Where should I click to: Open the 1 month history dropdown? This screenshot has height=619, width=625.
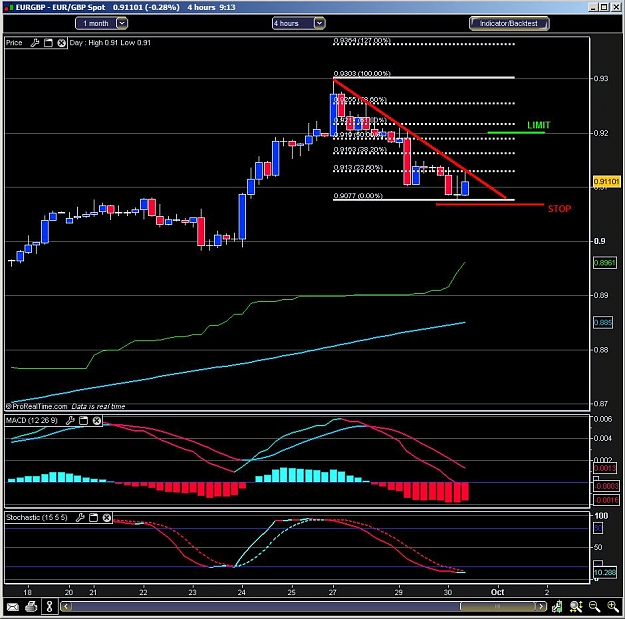tap(101, 24)
